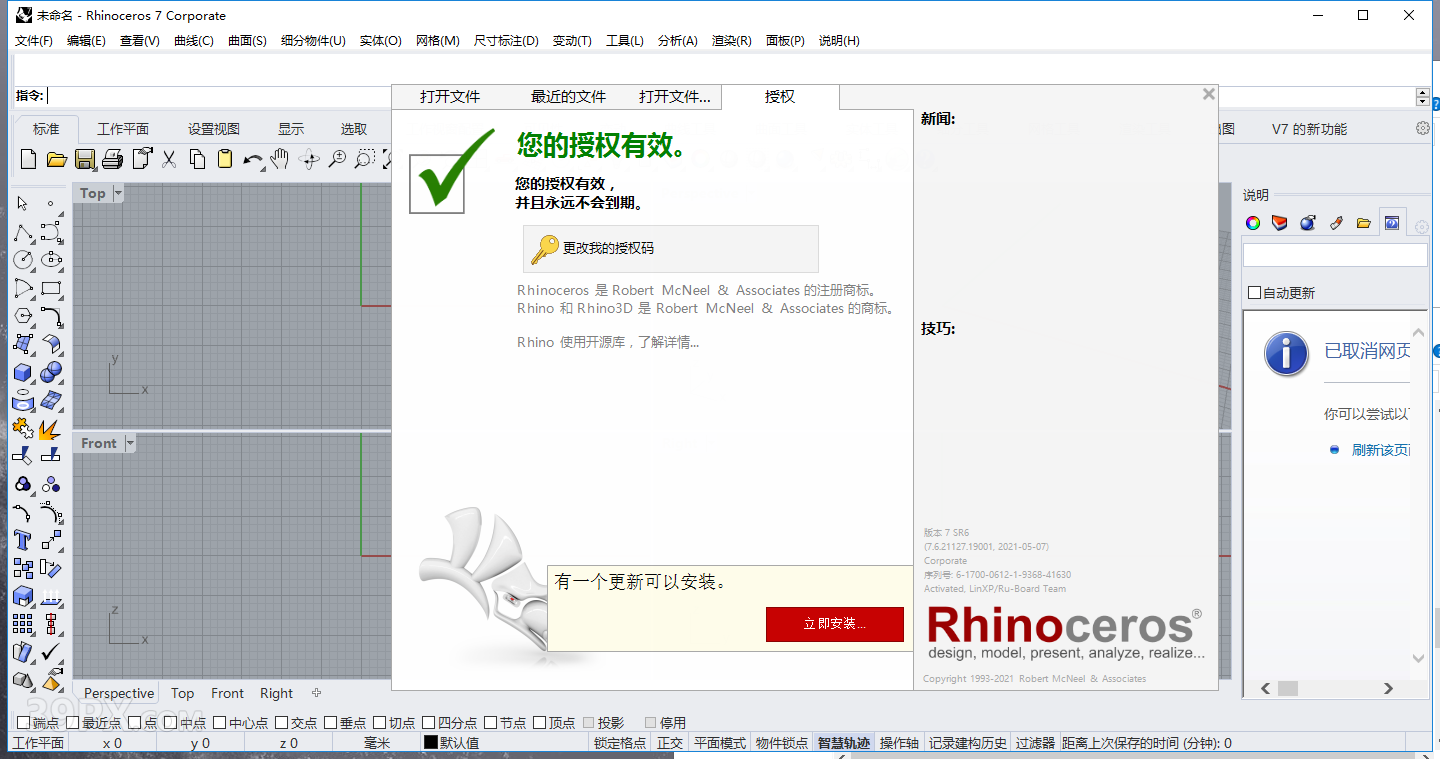Select the polyline drawing tool
Viewport: 1440px width, 759px height.
pyautogui.click(x=21, y=231)
